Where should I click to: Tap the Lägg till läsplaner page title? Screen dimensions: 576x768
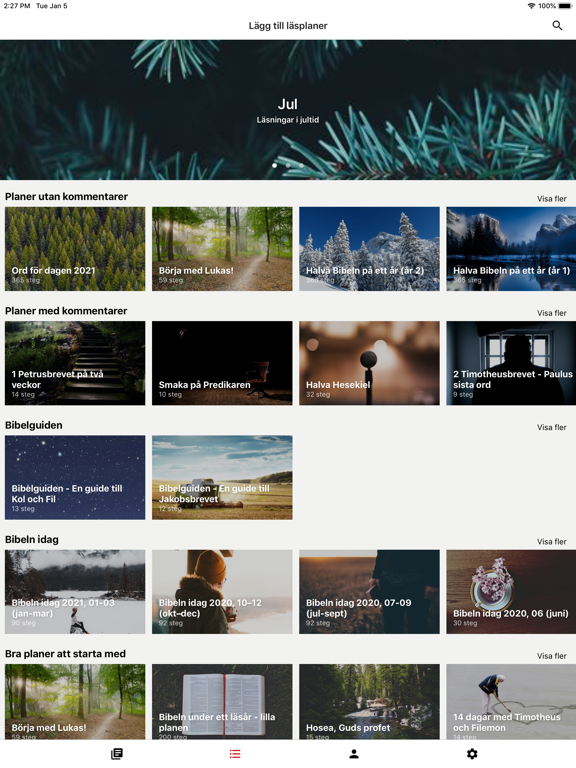coord(288,25)
